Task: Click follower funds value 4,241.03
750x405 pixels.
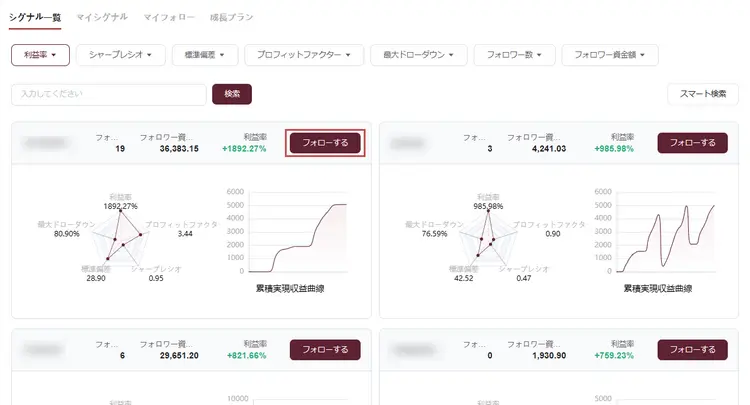Action: pyautogui.click(x=549, y=149)
